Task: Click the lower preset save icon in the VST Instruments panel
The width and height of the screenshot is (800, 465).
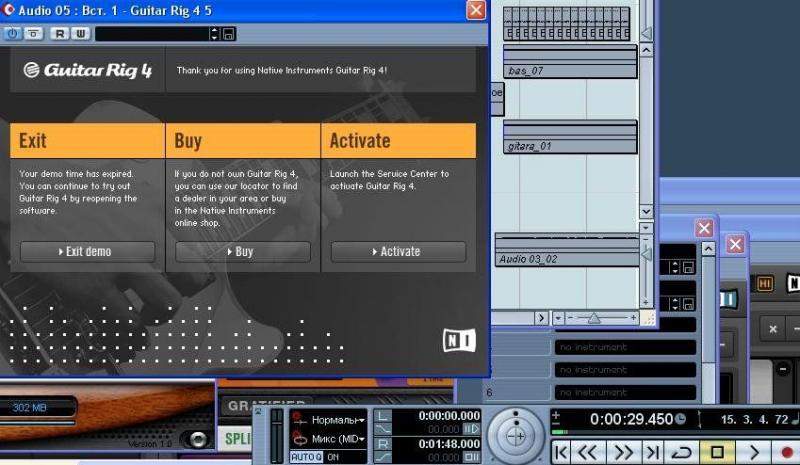Action: coord(688,304)
